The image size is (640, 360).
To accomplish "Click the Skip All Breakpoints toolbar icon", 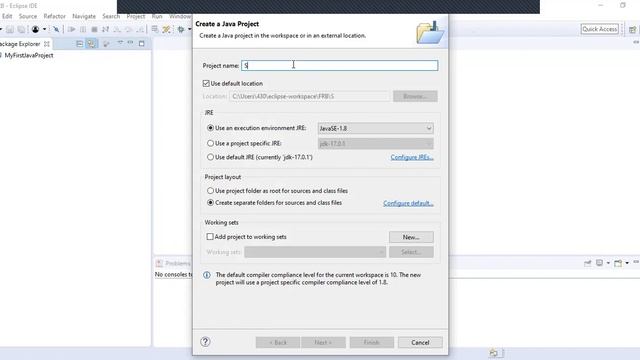I will click(x=56, y=29).
